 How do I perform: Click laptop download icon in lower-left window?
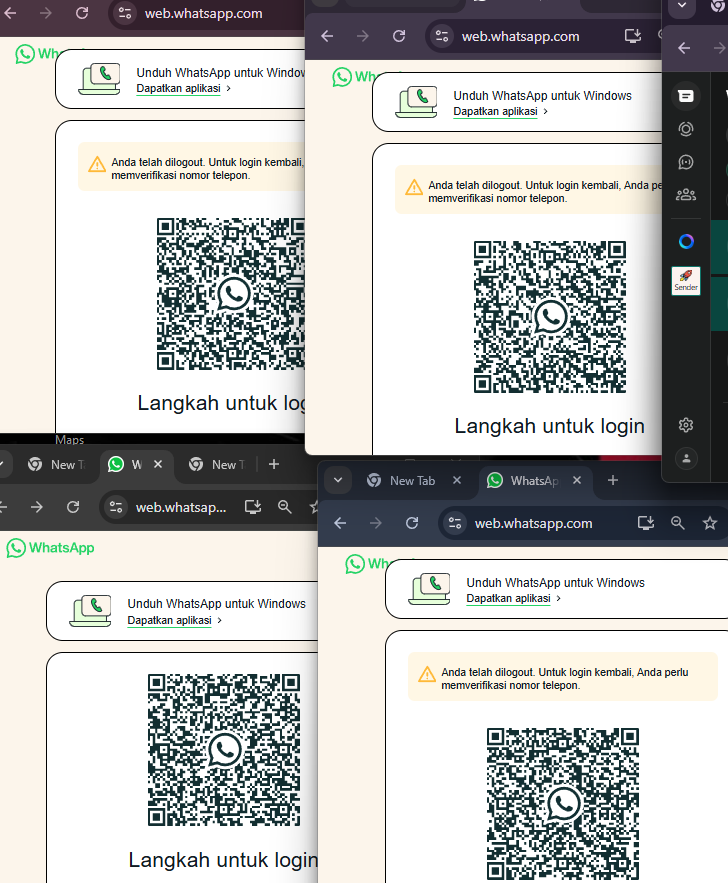point(91,610)
